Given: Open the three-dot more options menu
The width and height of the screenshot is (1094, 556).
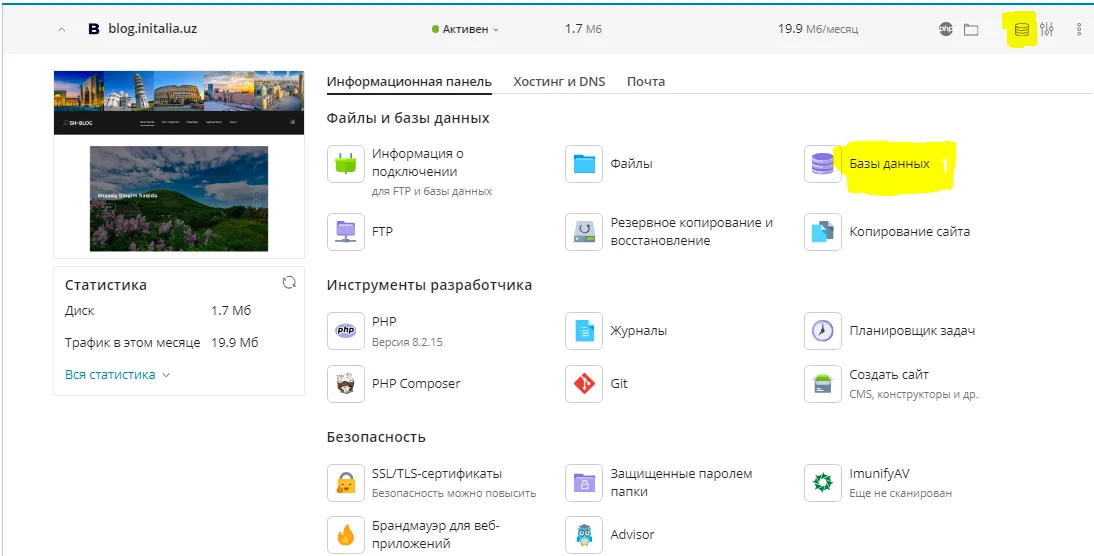Looking at the screenshot, I should click(x=1079, y=29).
